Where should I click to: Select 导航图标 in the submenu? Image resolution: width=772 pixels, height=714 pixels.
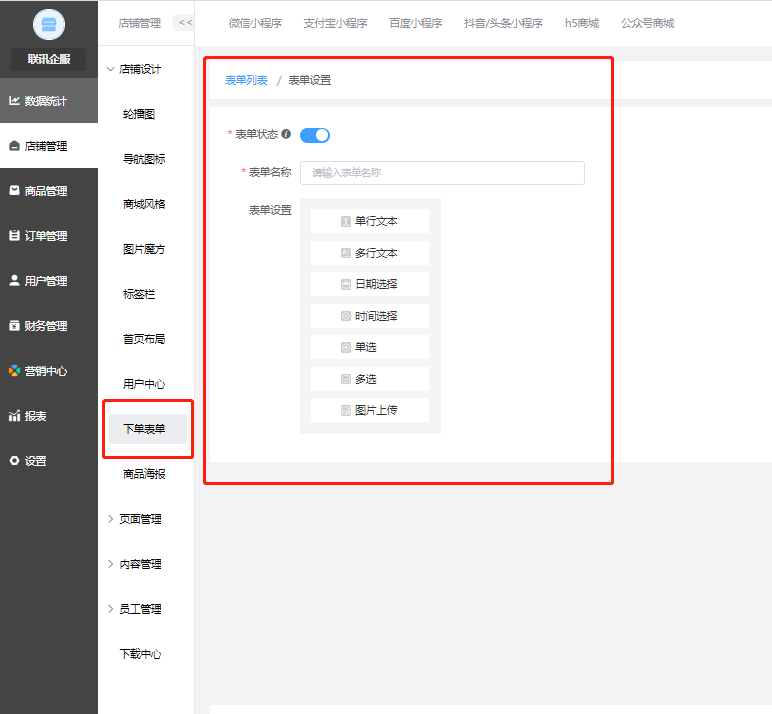click(x=144, y=159)
